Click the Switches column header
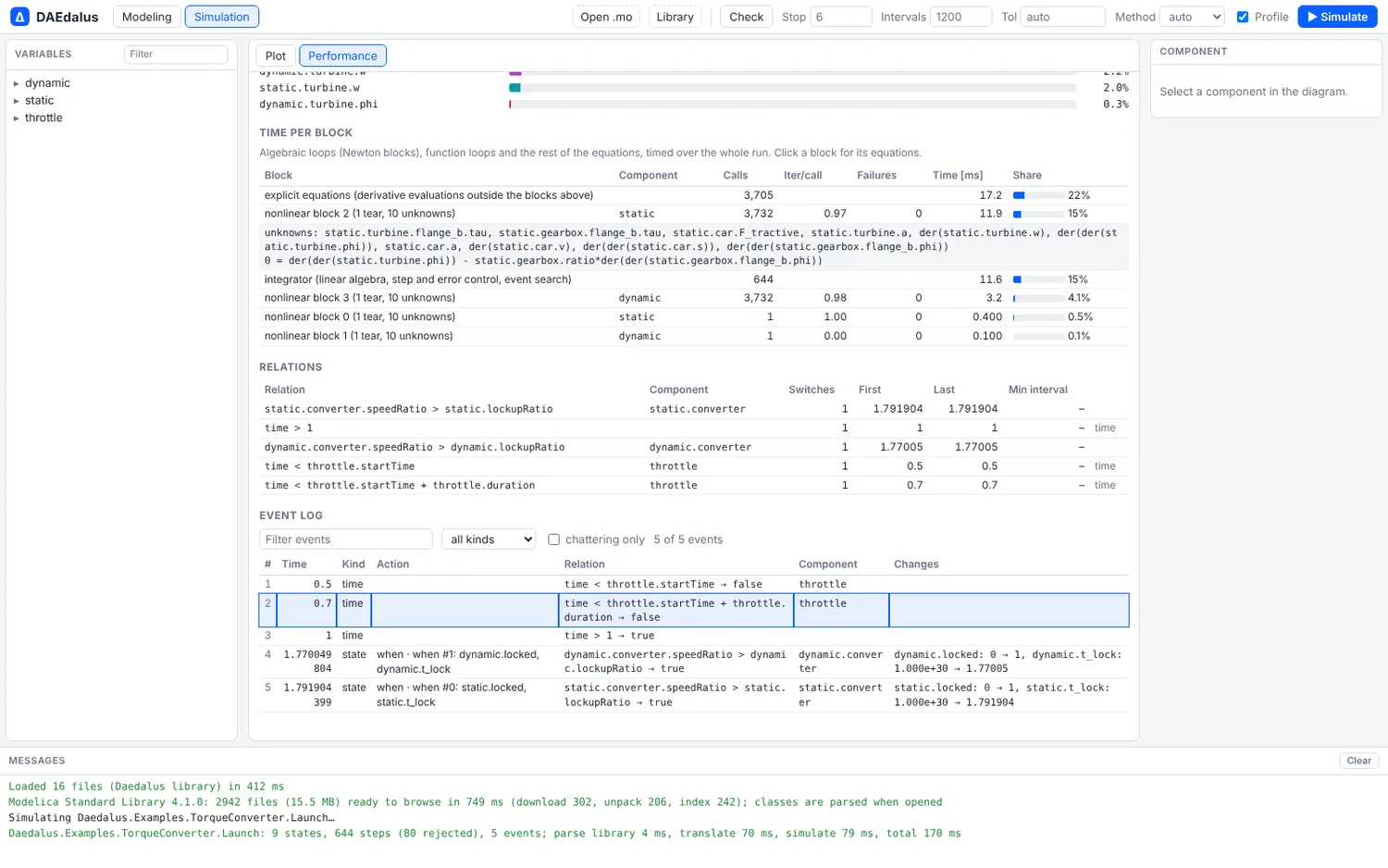 click(x=812, y=391)
